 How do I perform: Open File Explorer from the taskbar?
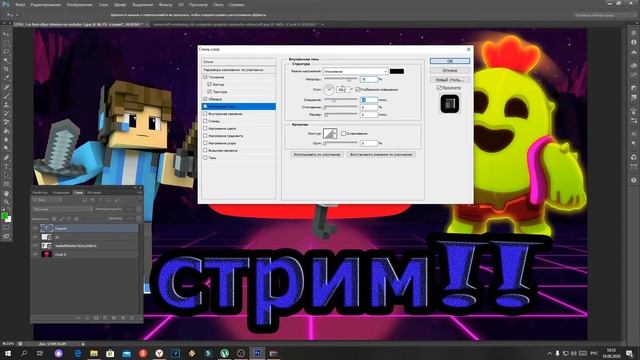(x=93, y=353)
